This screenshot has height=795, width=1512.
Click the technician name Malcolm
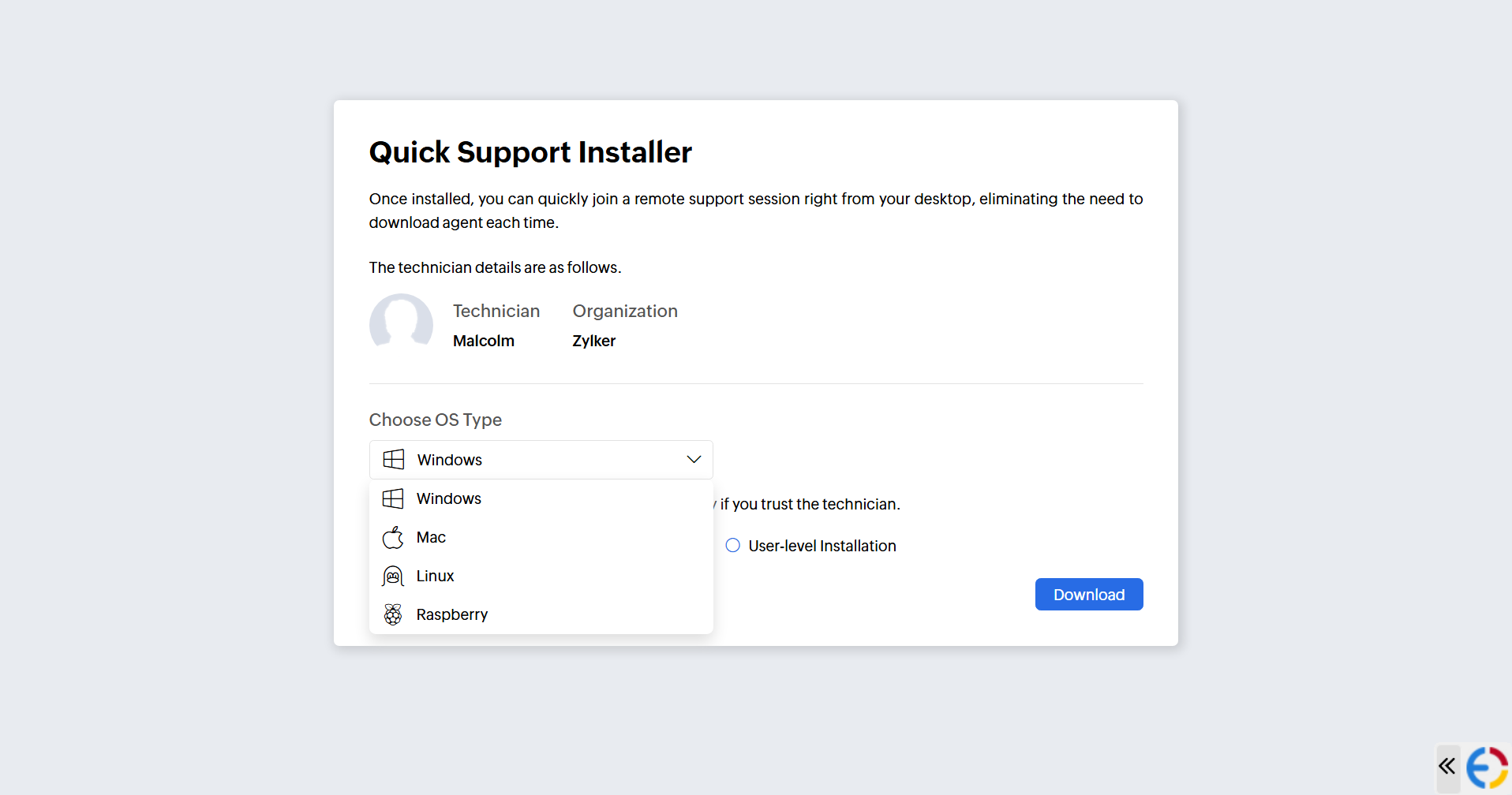tap(484, 341)
